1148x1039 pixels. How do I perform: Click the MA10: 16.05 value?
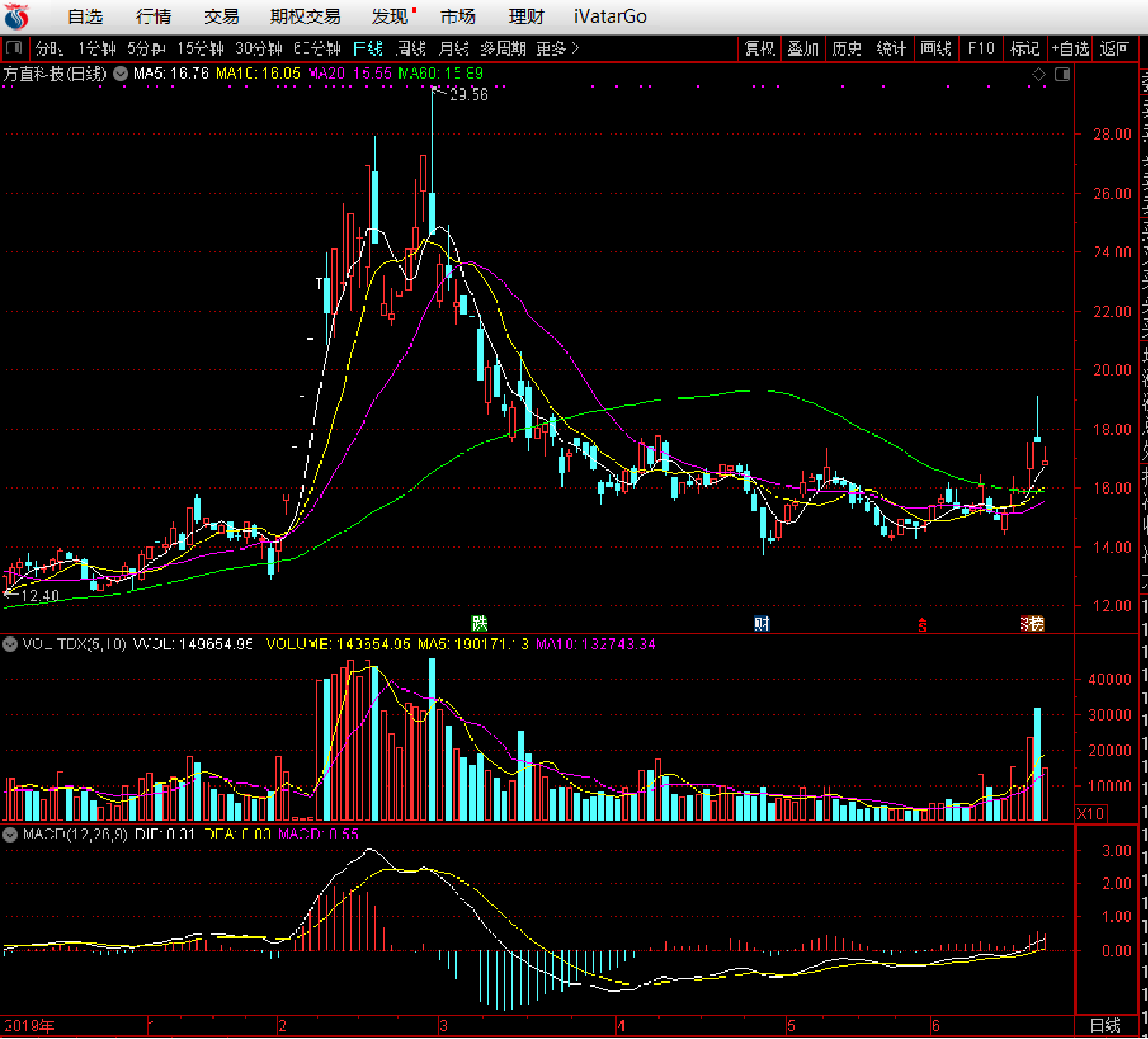[x=258, y=74]
